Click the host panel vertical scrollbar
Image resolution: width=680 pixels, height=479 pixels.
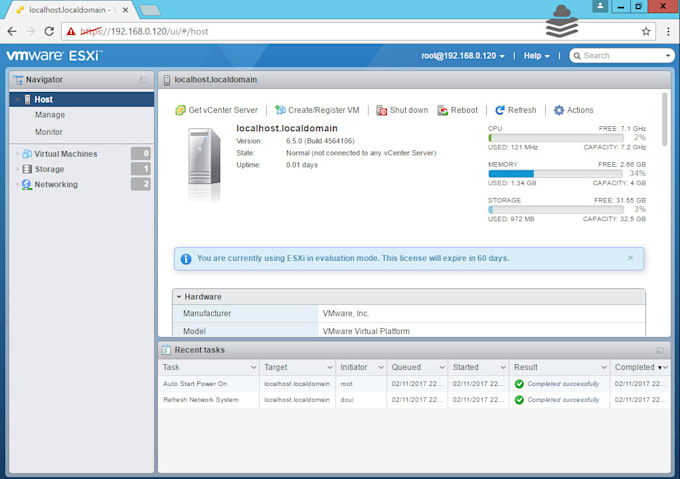click(x=664, y=119)
